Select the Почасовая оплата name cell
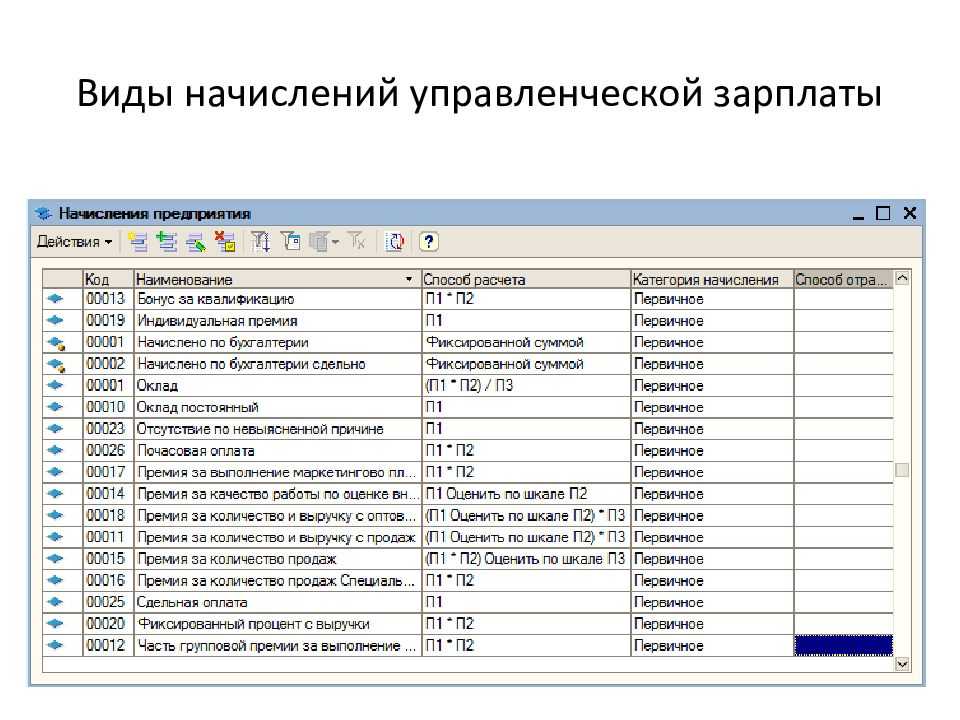The image size is (960, 720). click(277, 451)
